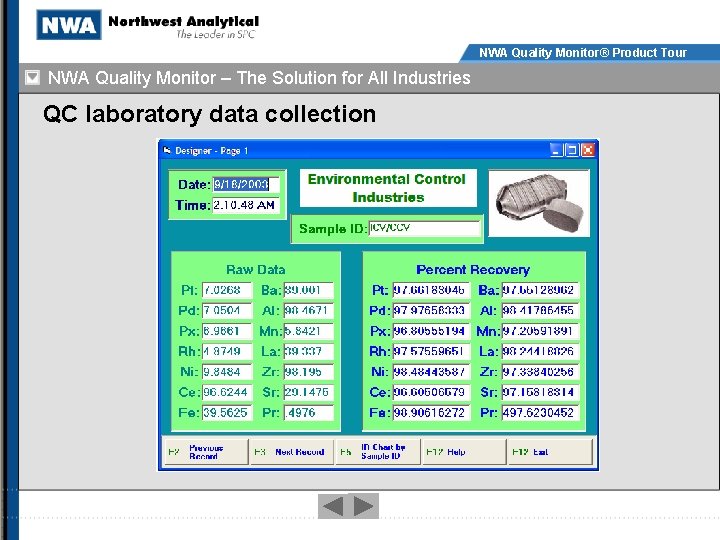Click the Environmental Control Industries heading

coord(388,188)
